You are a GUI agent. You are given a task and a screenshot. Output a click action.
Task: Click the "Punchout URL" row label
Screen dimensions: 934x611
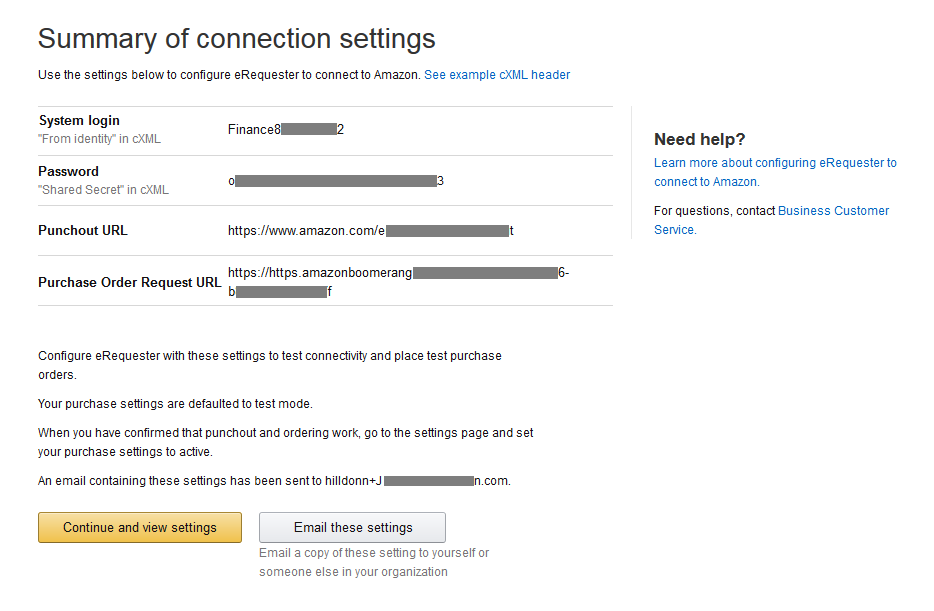pyautogui.click(x=83, y=231)
